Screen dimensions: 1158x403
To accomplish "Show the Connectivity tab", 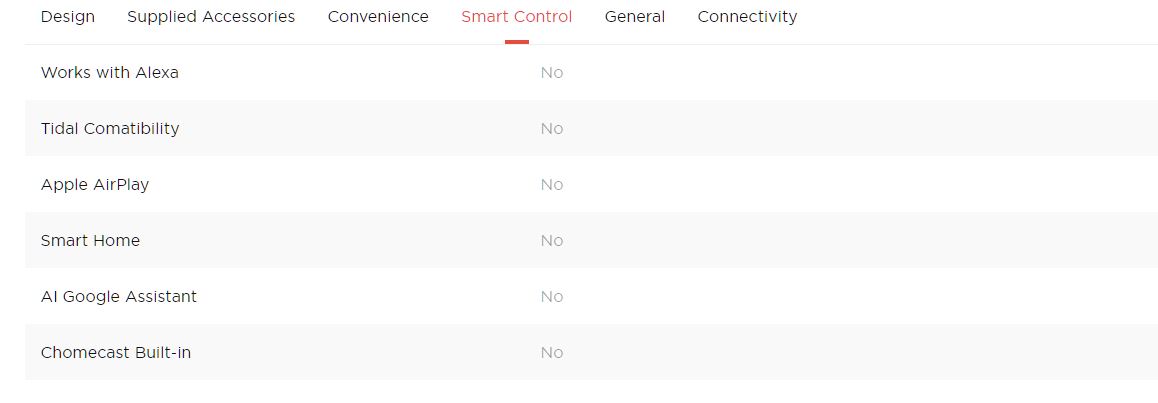I will [747, 17].
